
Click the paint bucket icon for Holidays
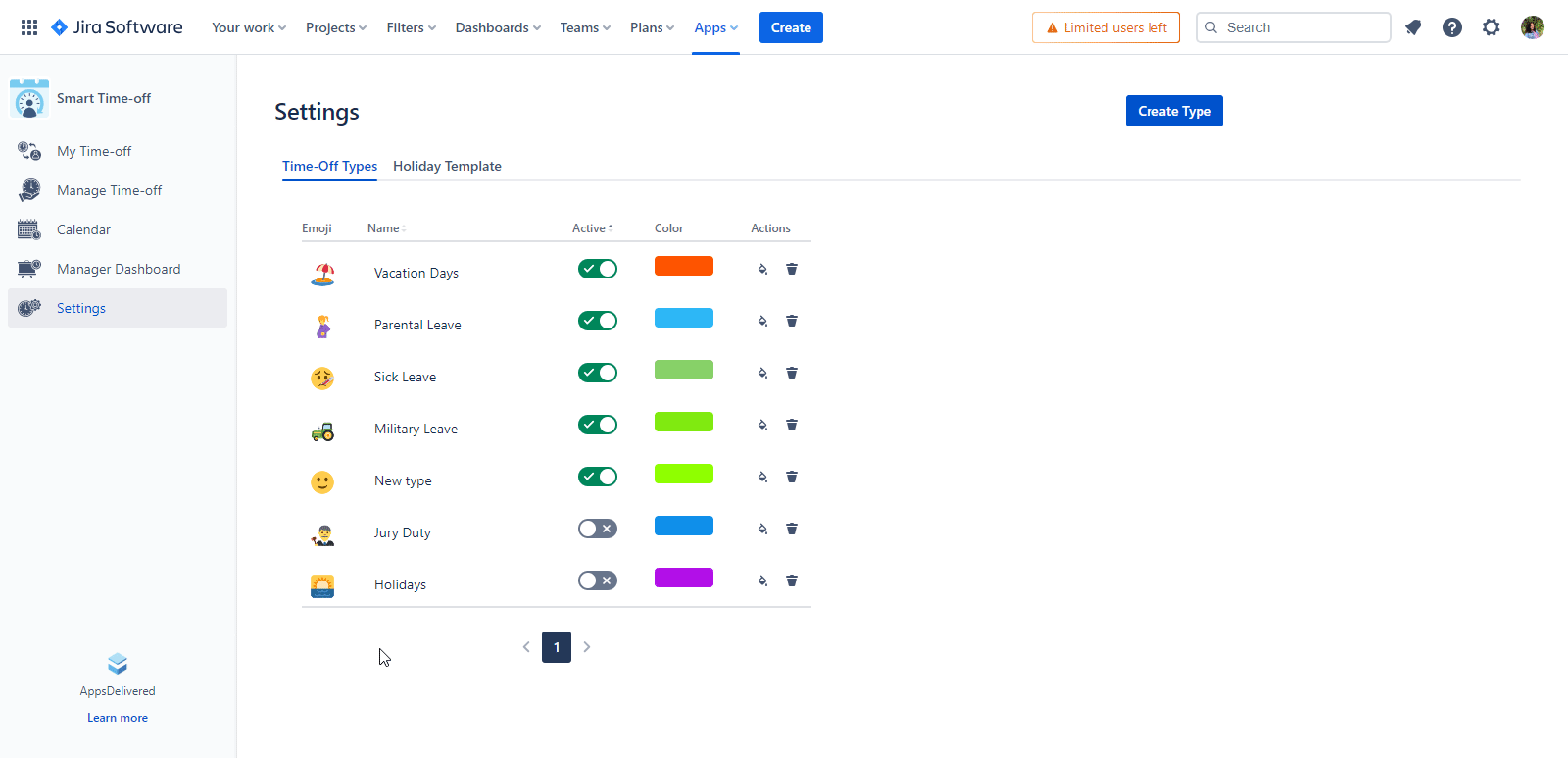pyautogui.click(x=762, y=581)
